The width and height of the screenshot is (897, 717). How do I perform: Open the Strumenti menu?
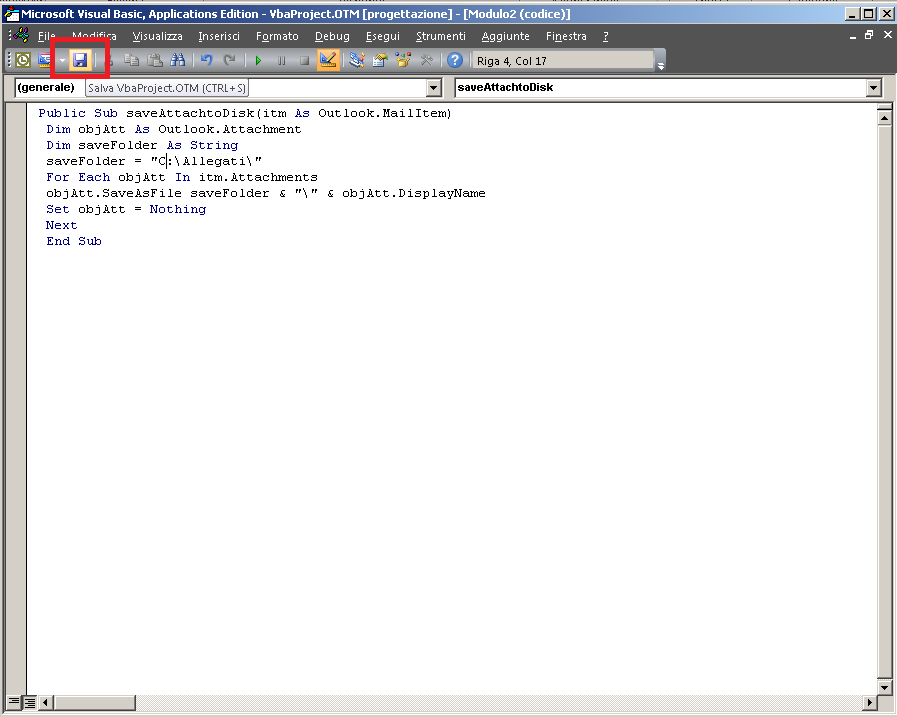pyautogui.click(x=440, y=37)
